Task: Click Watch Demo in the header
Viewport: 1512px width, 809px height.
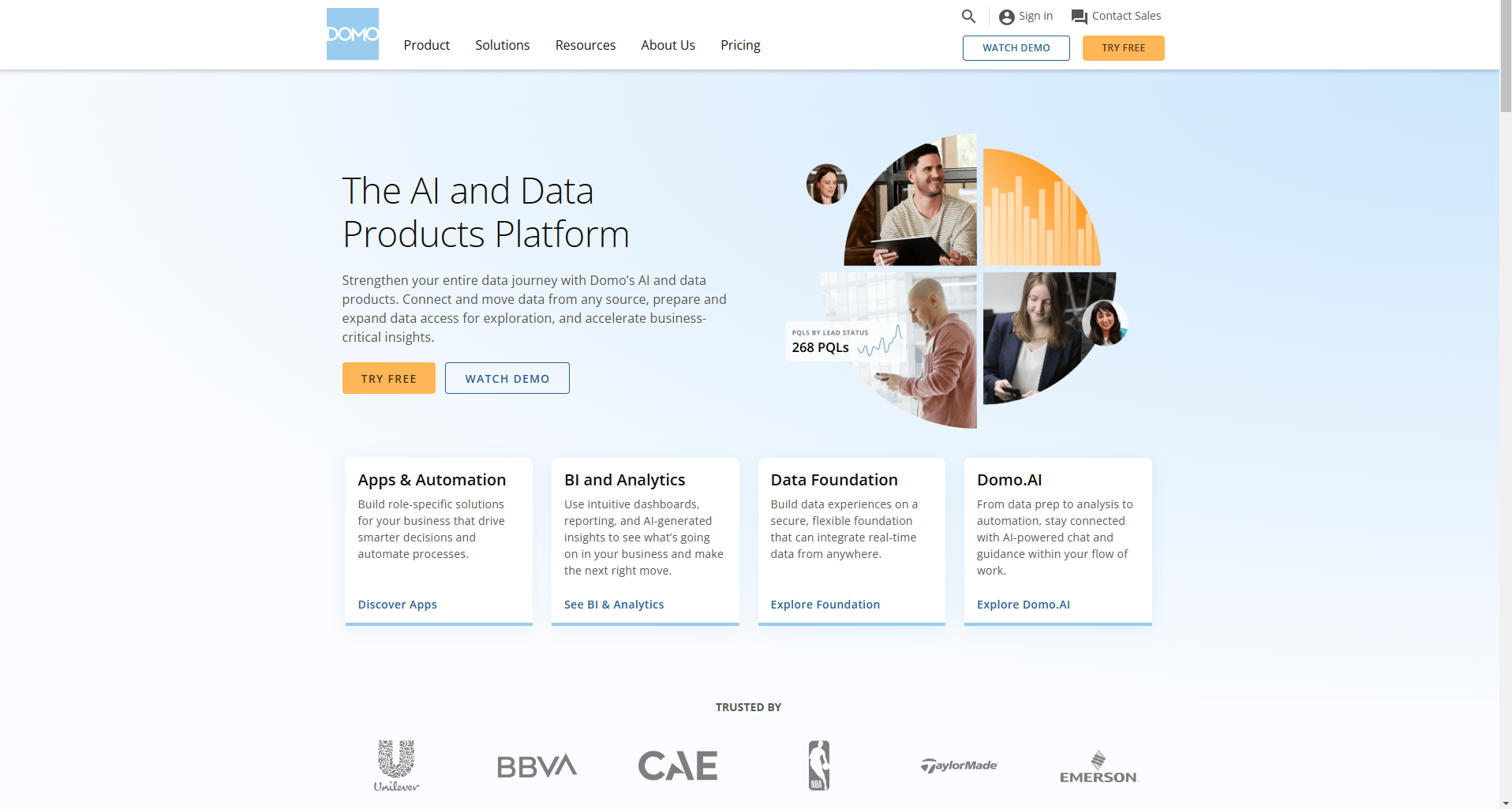Action: point(1016,48)
